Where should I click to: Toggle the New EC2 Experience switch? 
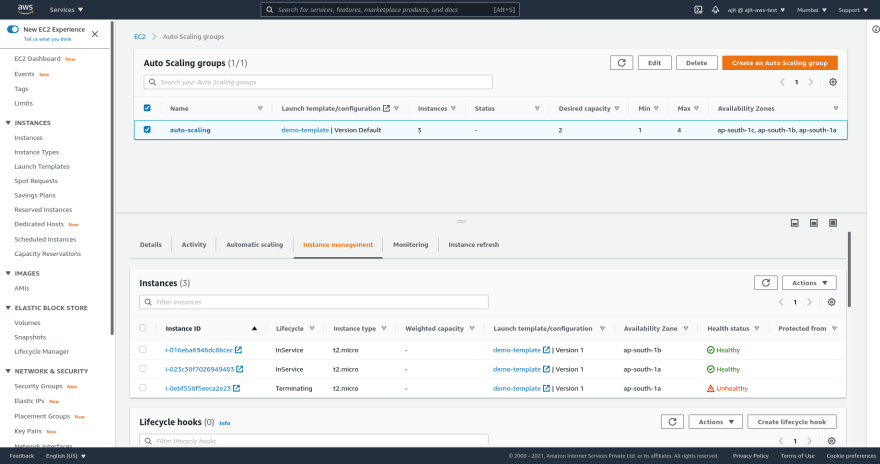pos(13,29)
